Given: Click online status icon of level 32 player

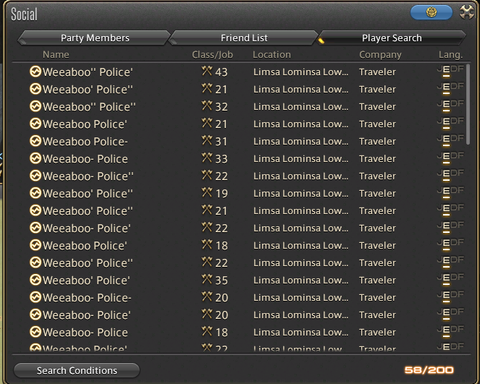Looking at the screenshot, I should [x=35, y=106].
